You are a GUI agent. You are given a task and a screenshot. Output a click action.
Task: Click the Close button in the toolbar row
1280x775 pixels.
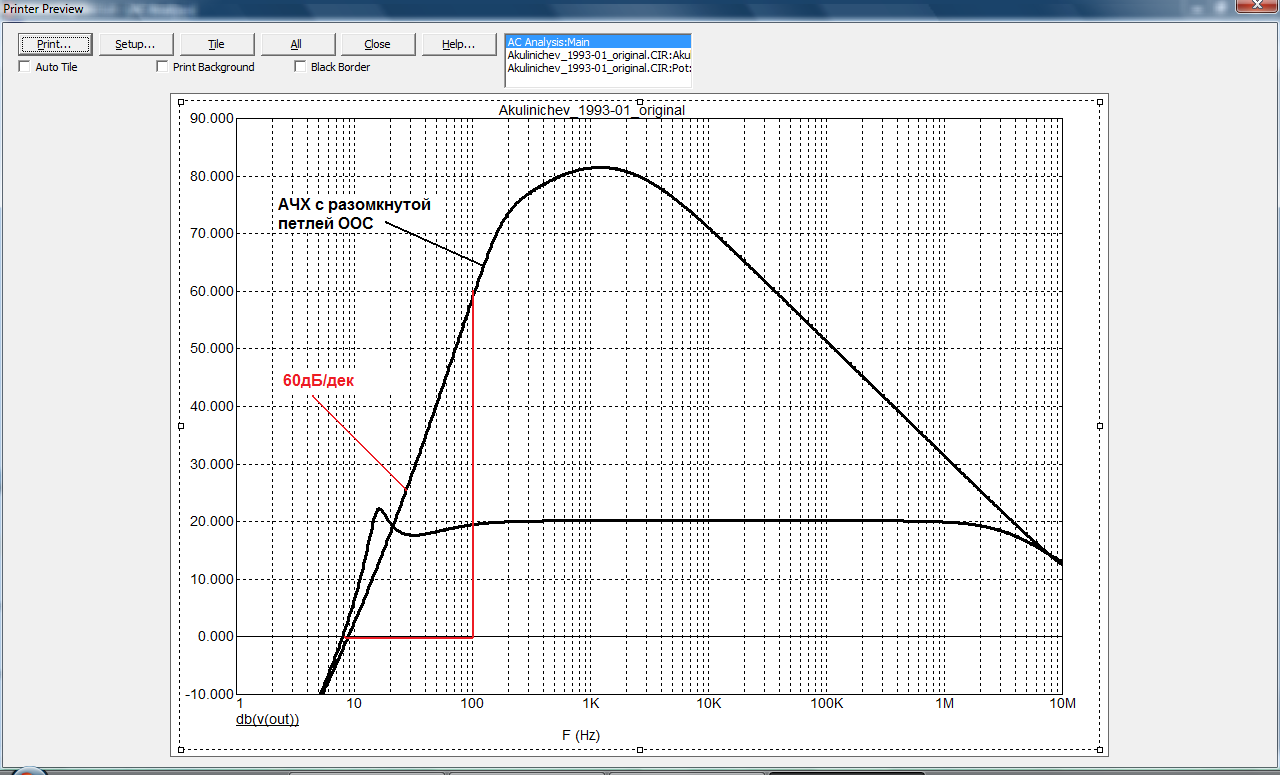coord(377,44)
